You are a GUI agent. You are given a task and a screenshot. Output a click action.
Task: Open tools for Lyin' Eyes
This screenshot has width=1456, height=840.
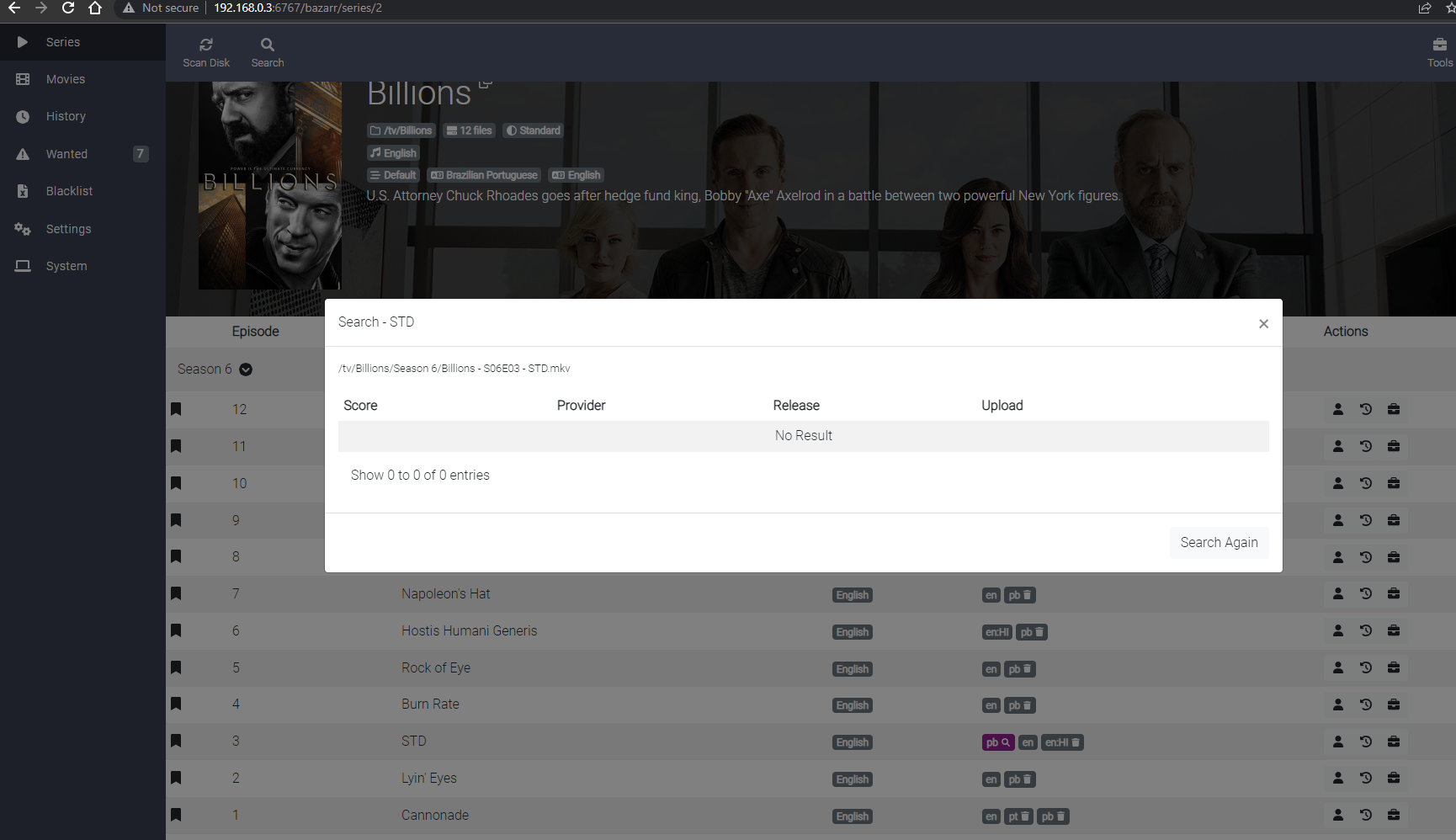coord(1394,778)
